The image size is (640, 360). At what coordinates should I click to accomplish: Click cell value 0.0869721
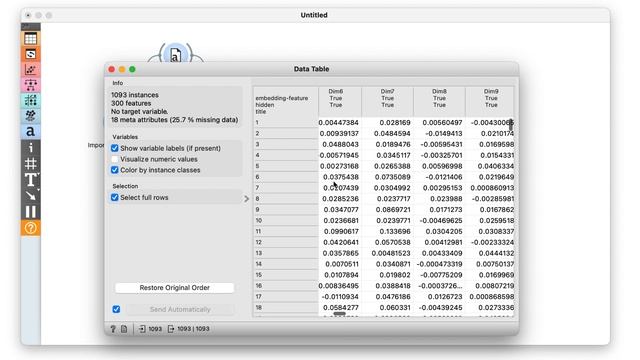(392, 210)
